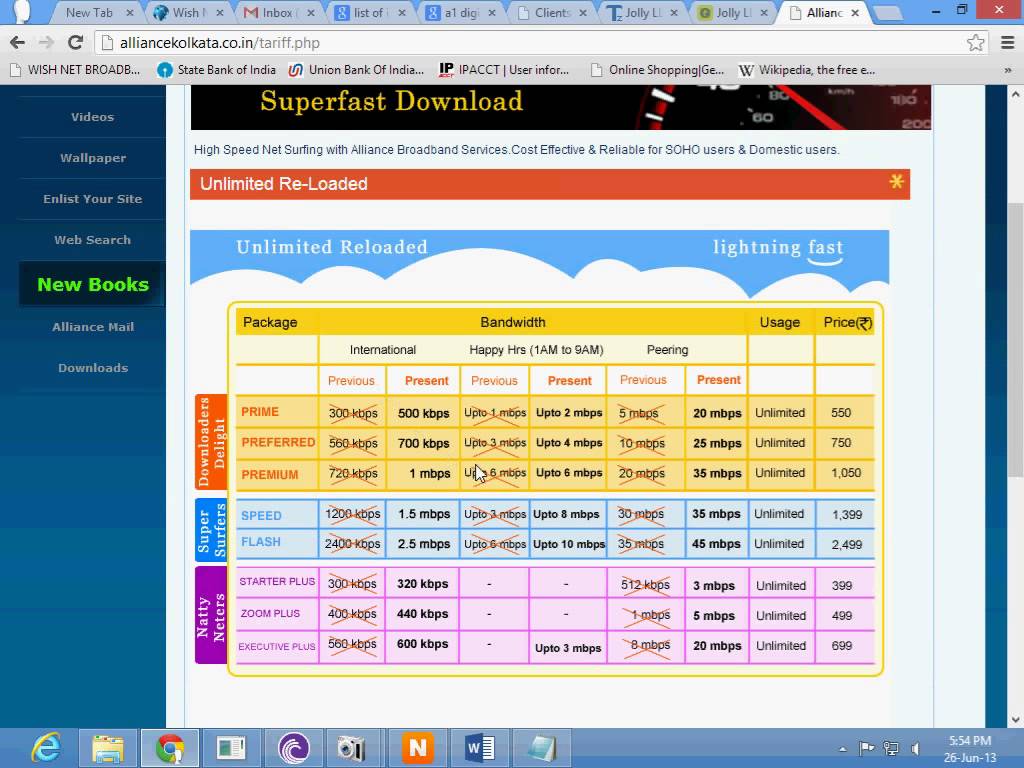
Task: Open the BitTorrent taskbar icon
Action: pos(293,748)
